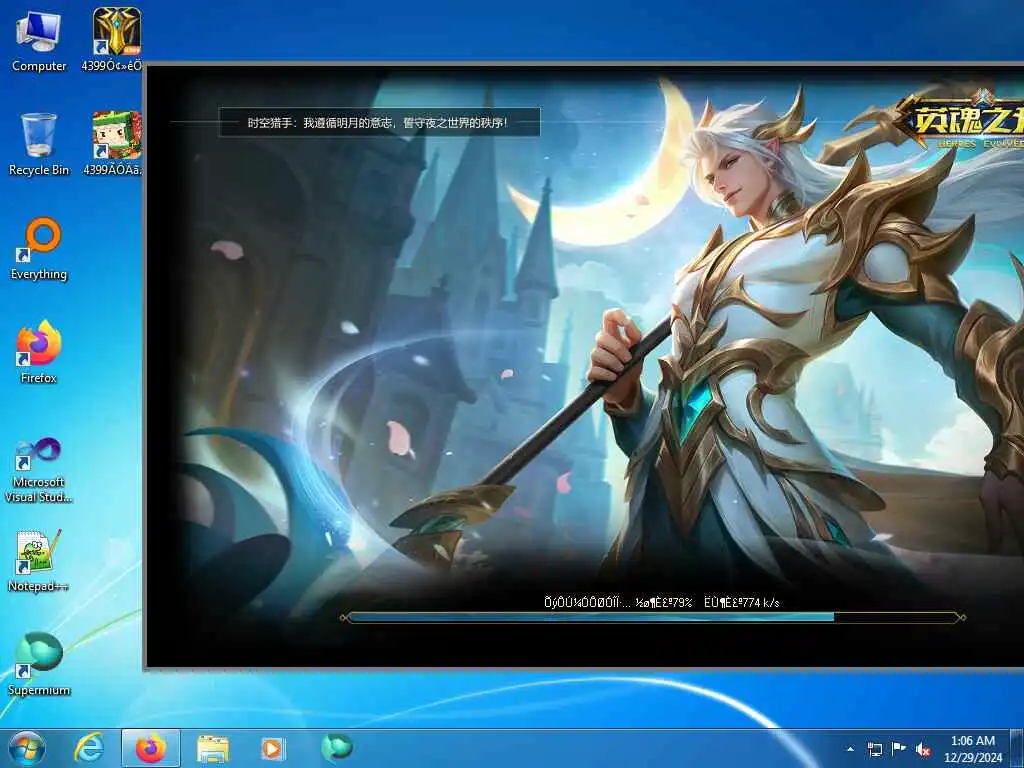1024x768 pixels.
Task: Select the Supermium desktop shortcut
Action: coord(39,664)
